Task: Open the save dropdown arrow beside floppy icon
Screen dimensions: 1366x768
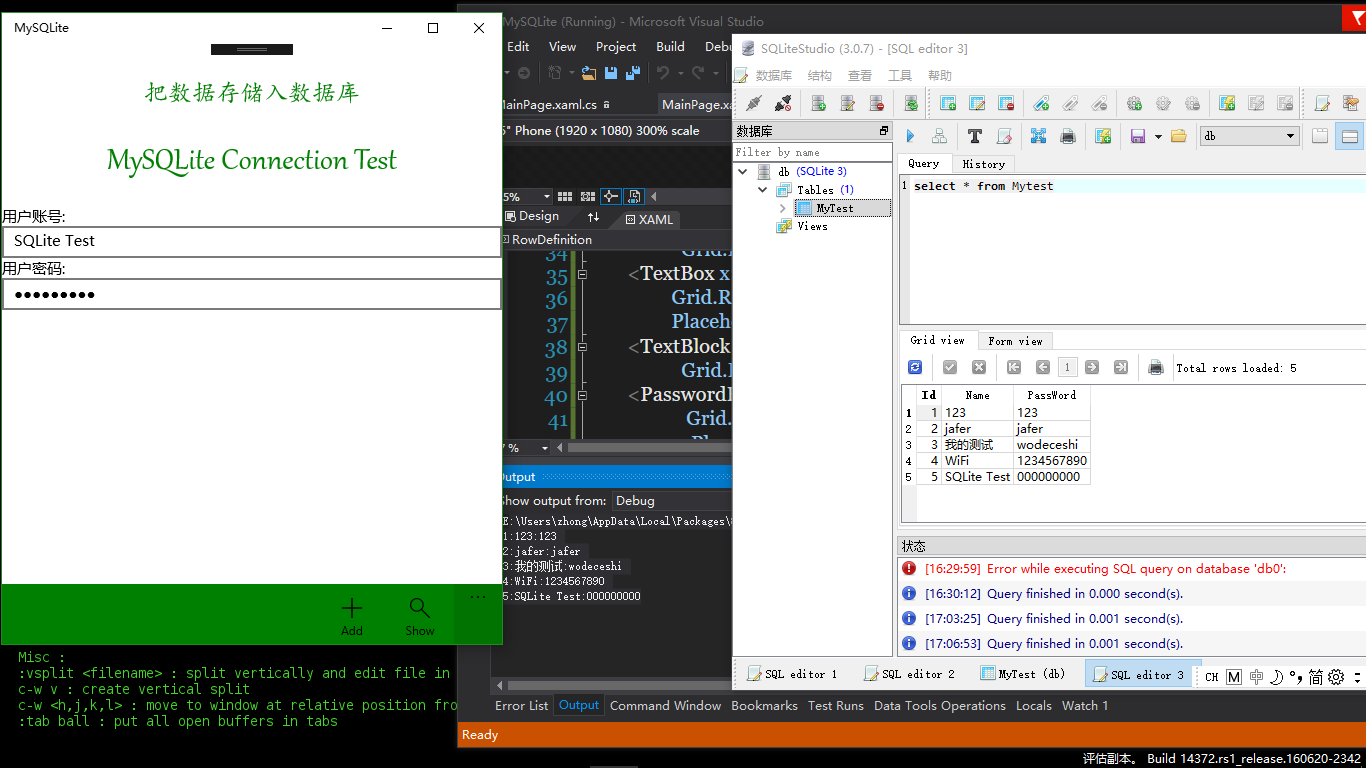Action: pyautogui.click(x=1158, y=136)
